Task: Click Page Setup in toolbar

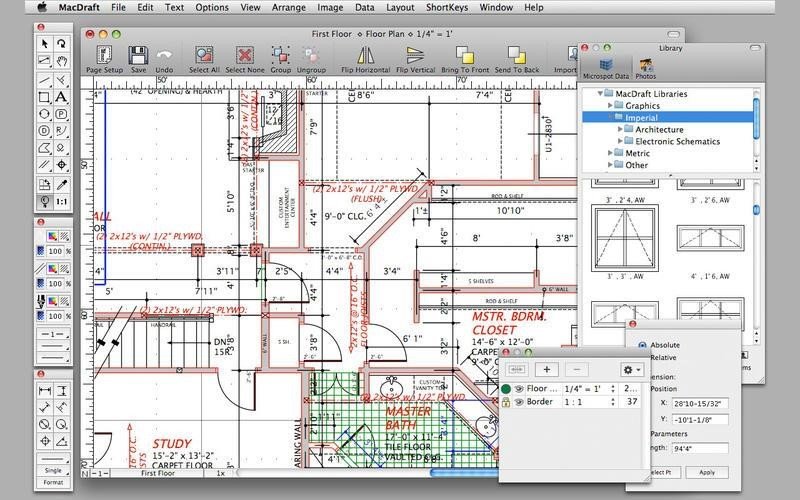Action: (104, 60)
